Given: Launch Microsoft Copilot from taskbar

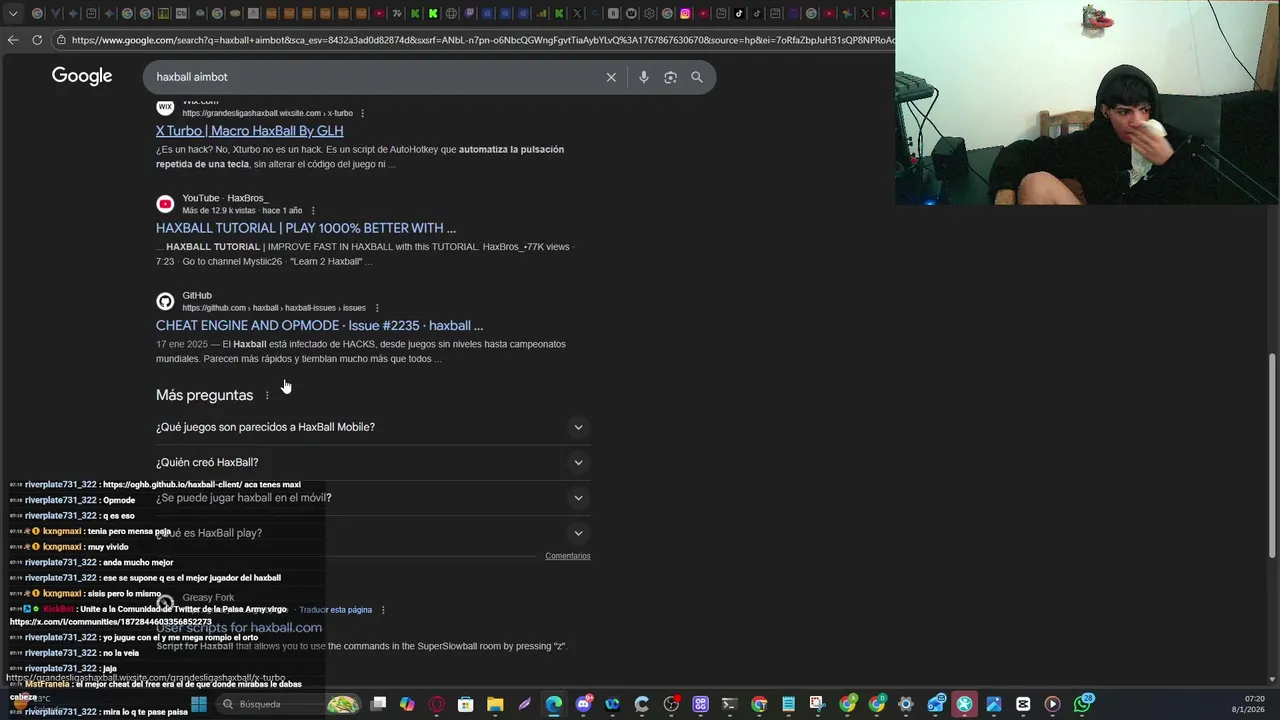Looking at the screenshot, I should (407, 704).
